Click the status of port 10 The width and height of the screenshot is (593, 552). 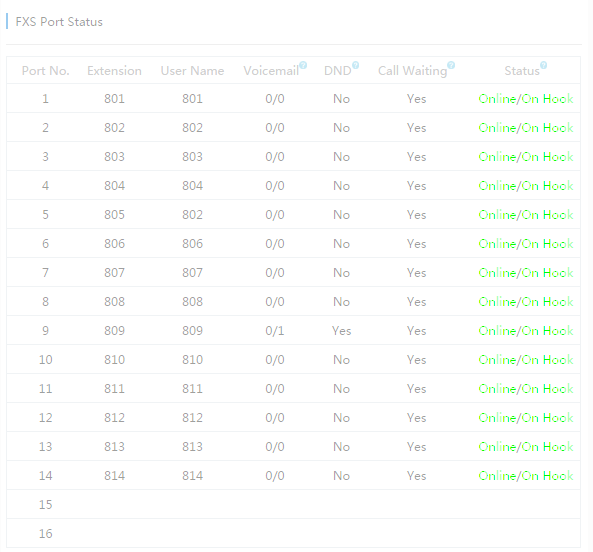(526, 360)
